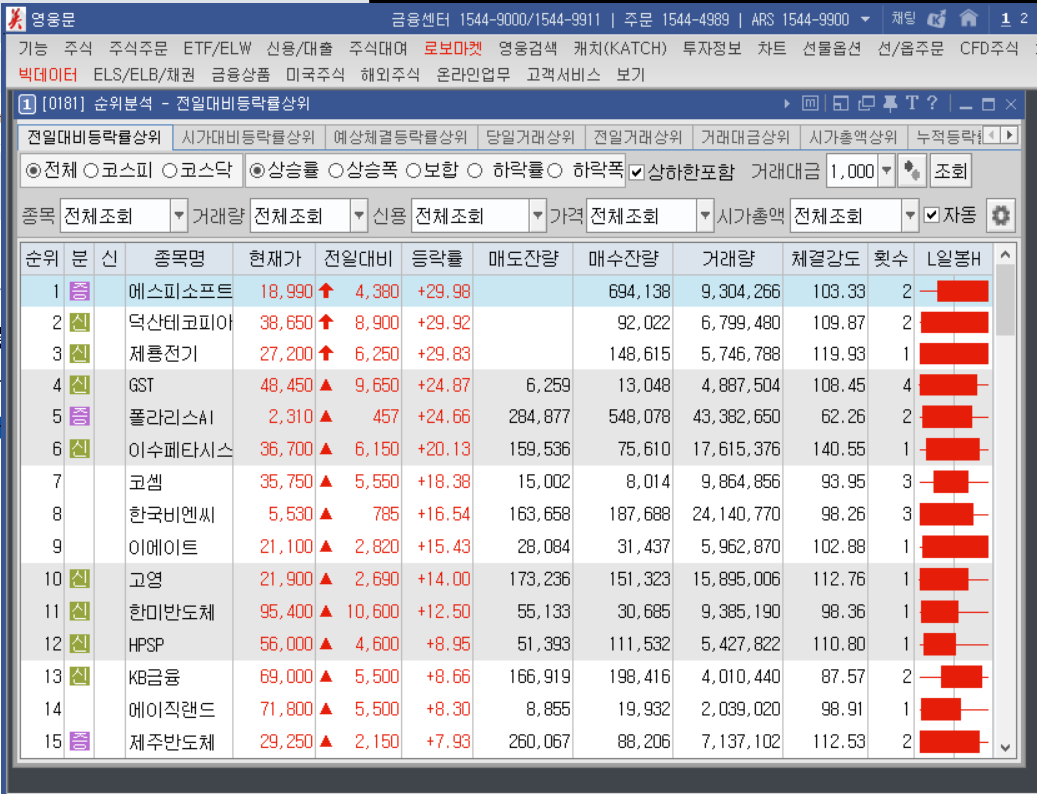
Task: Click 신 badge in 제룡전기 row
Action: [79, 354]
